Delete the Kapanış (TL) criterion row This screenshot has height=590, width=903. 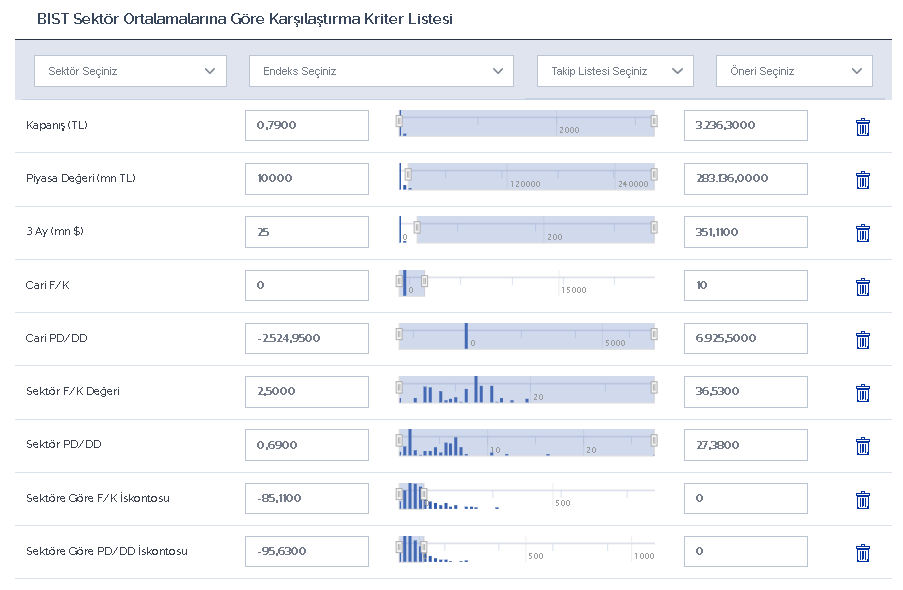pyautogui.click(x=862, y=127)
